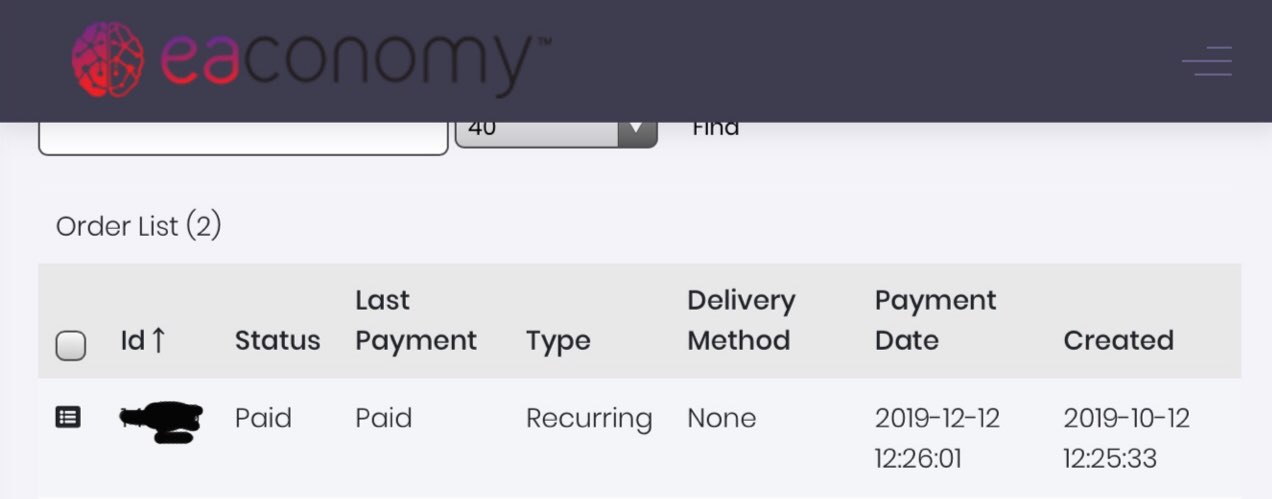Toggle the select-all orders checkbox
The image size is (1272, 499).
(x=70, y=346)
